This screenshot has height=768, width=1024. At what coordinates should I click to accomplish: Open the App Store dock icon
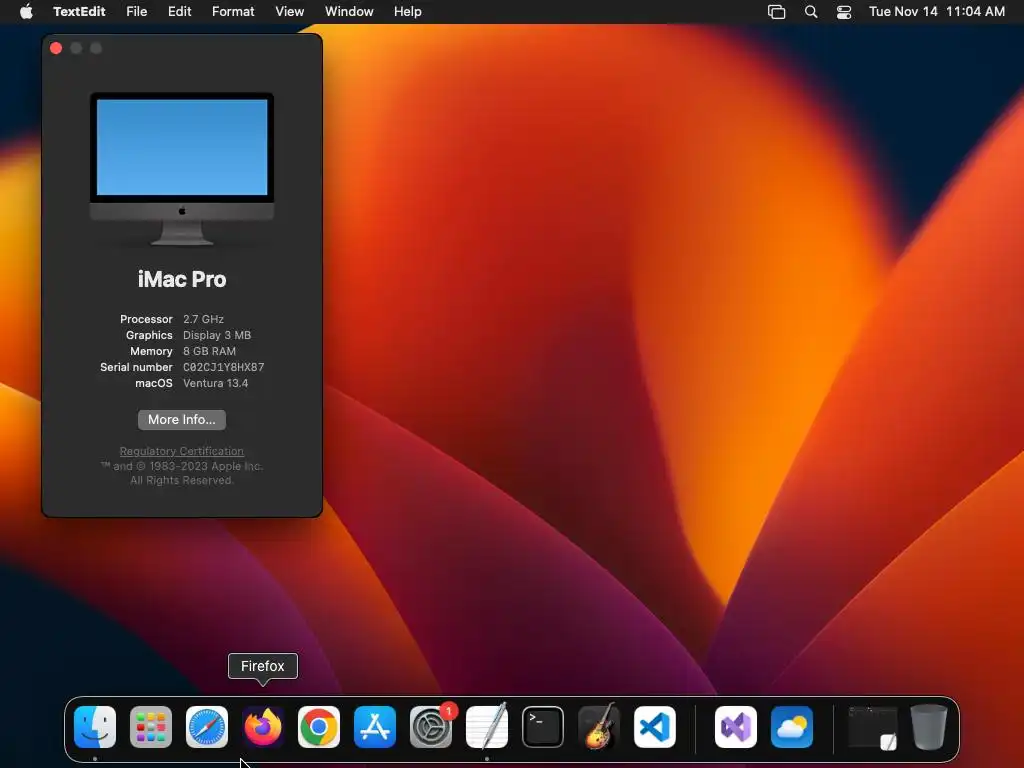click(x=375, y=727)
